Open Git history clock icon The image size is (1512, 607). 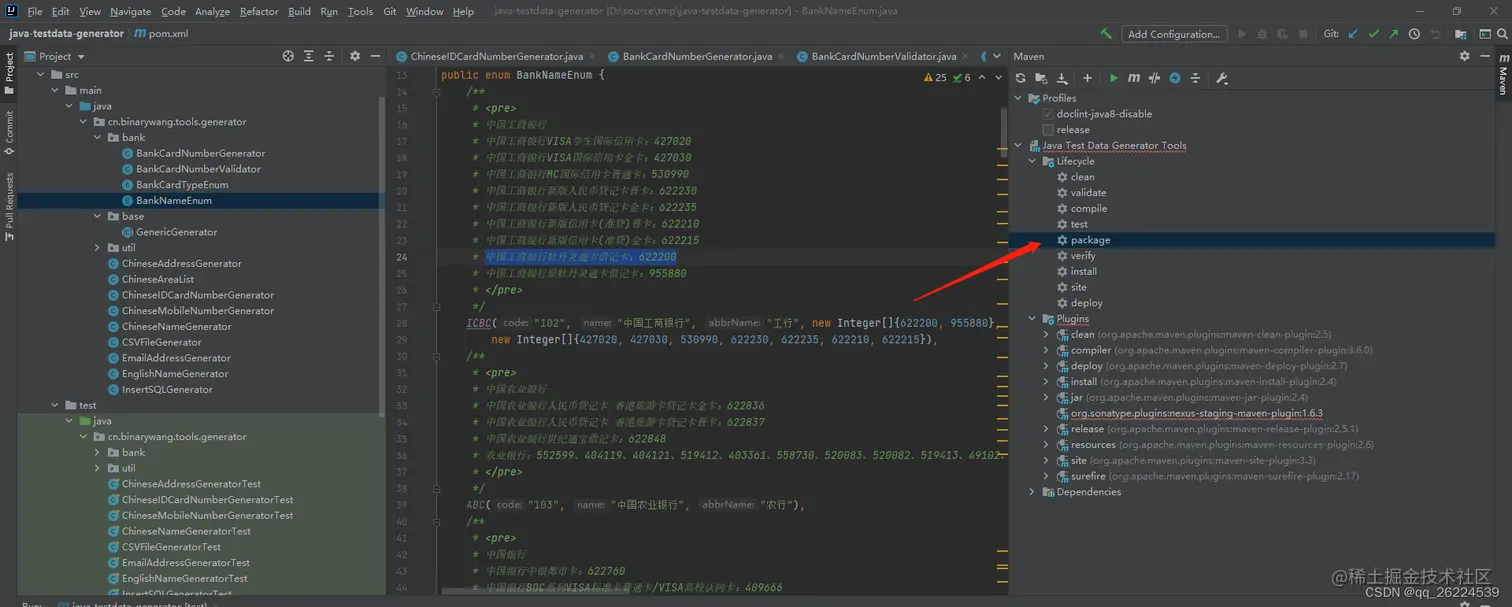pyautogui.click(x=1414, y=34)
